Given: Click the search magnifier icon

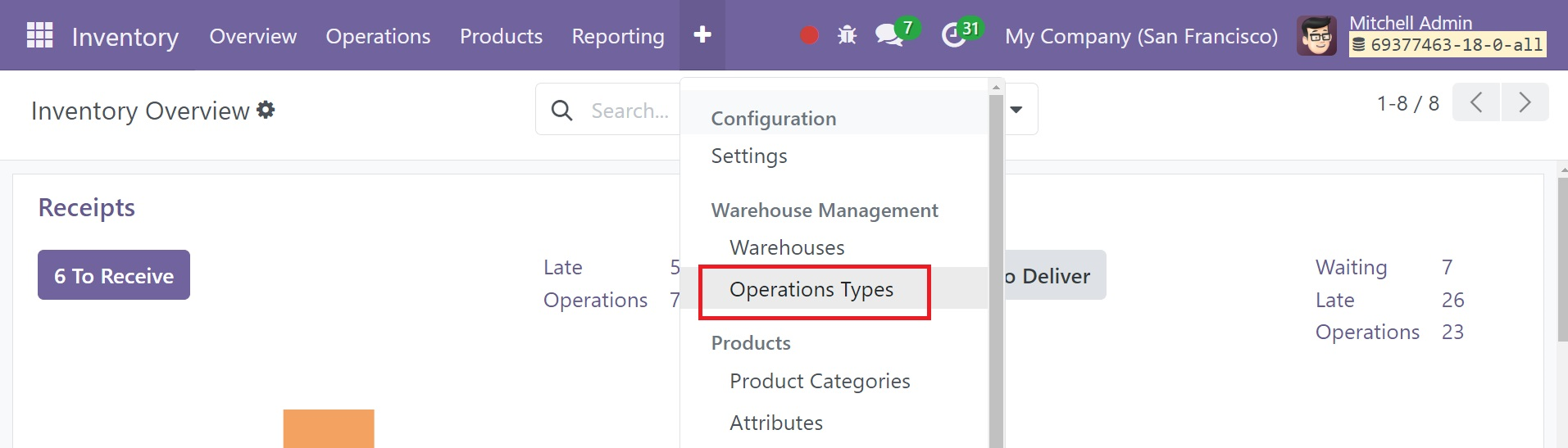Looking at the screenshot, I should pyautogui.click(x=561, y=110).
